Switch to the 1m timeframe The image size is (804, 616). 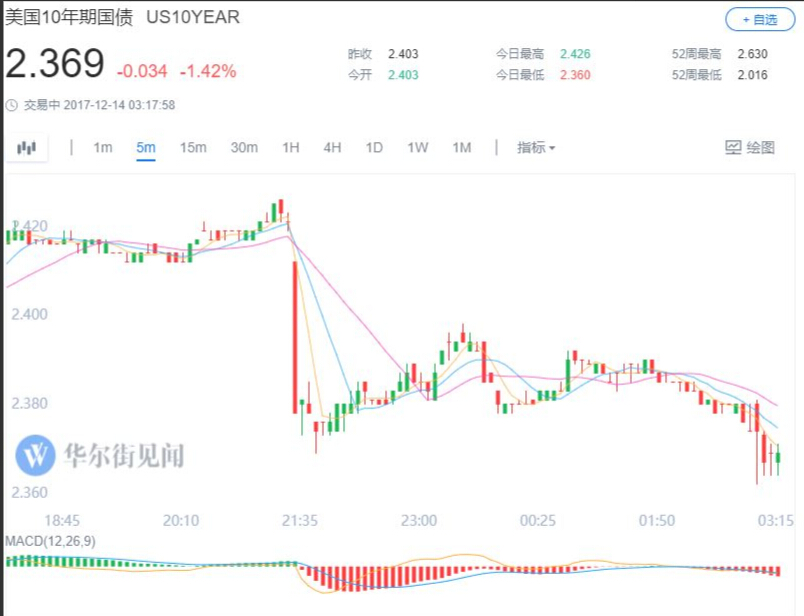pos(103,148)
